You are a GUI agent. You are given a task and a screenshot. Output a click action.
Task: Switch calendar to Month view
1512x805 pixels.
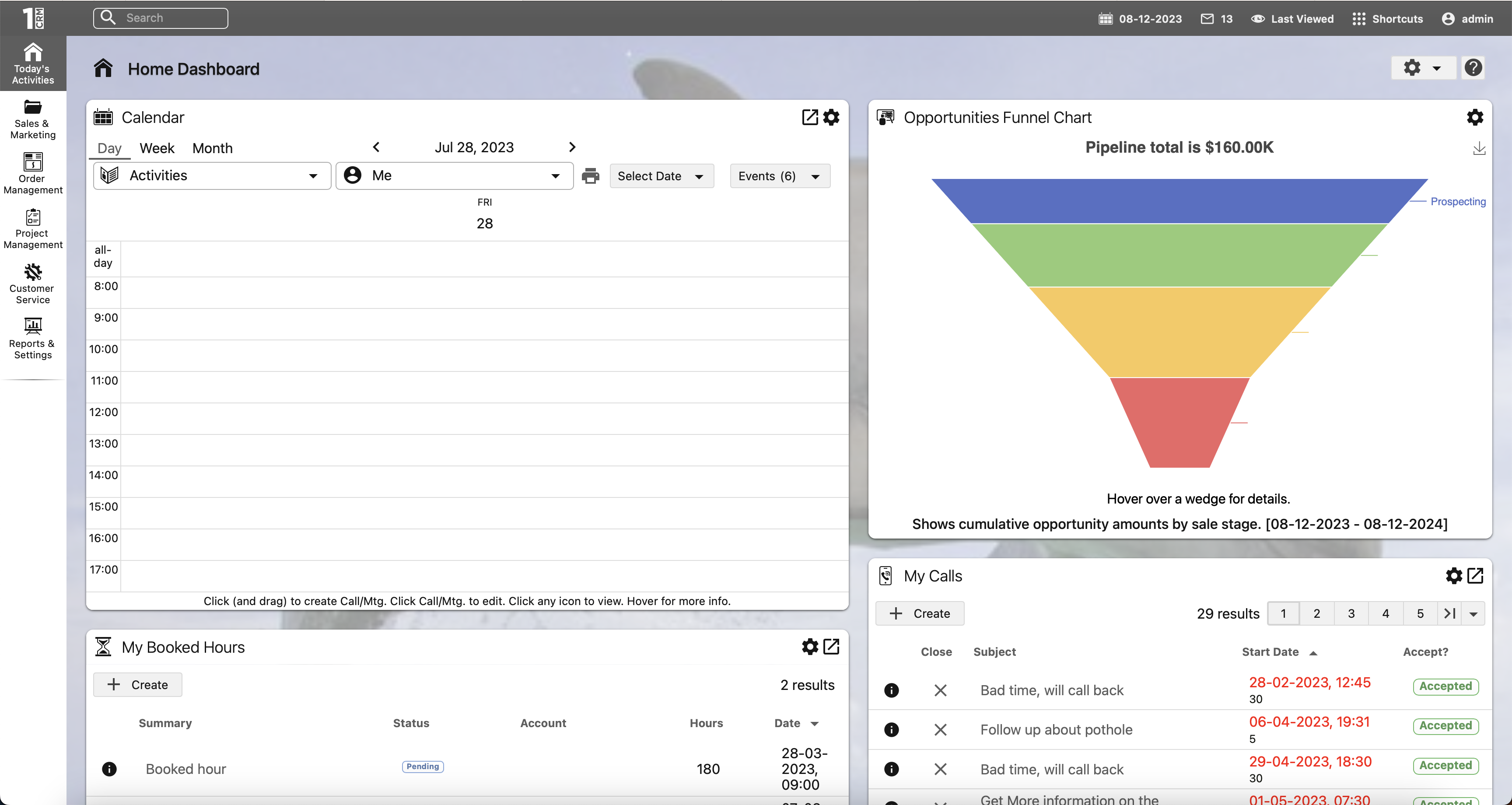(212, 148)
